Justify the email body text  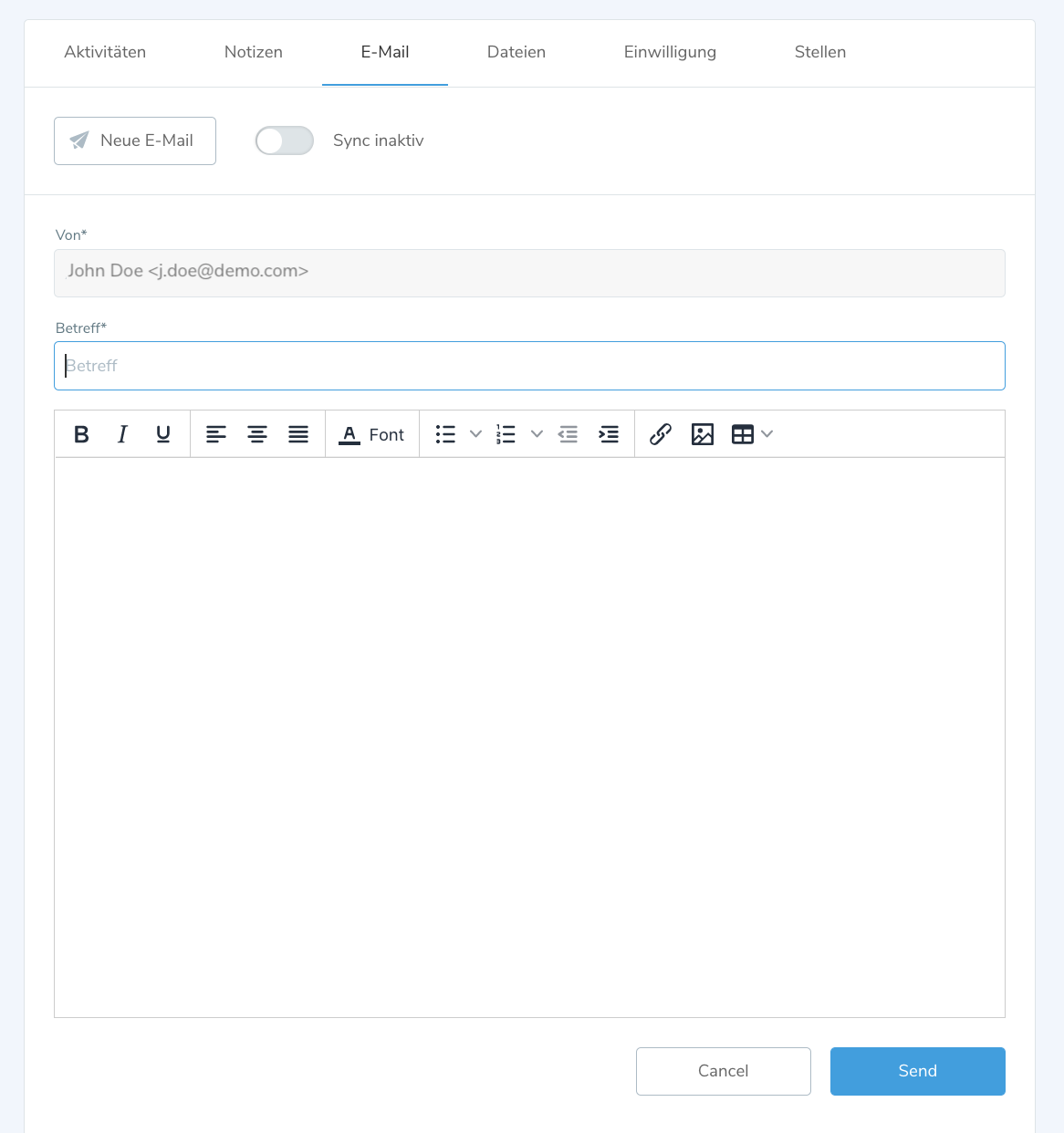[298, 434]
